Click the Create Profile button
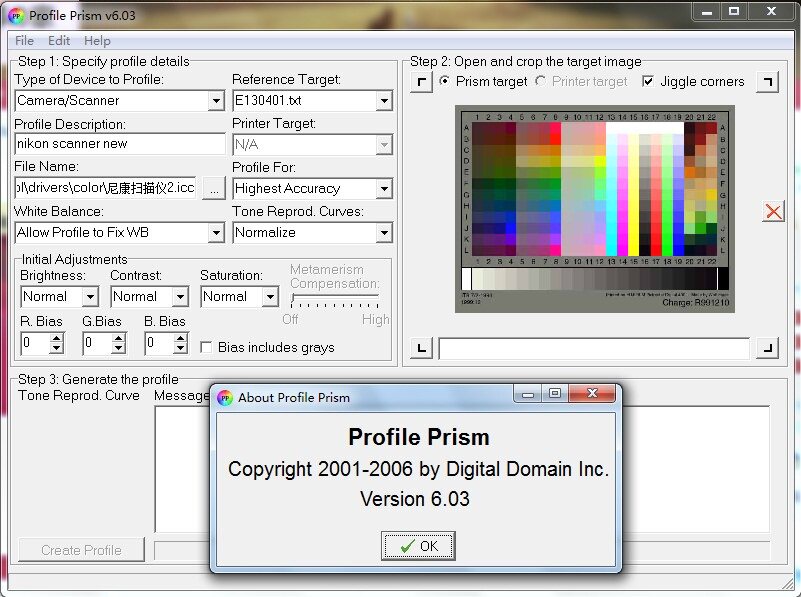Viewport: 801px width, 597px height. click(81, 550)
